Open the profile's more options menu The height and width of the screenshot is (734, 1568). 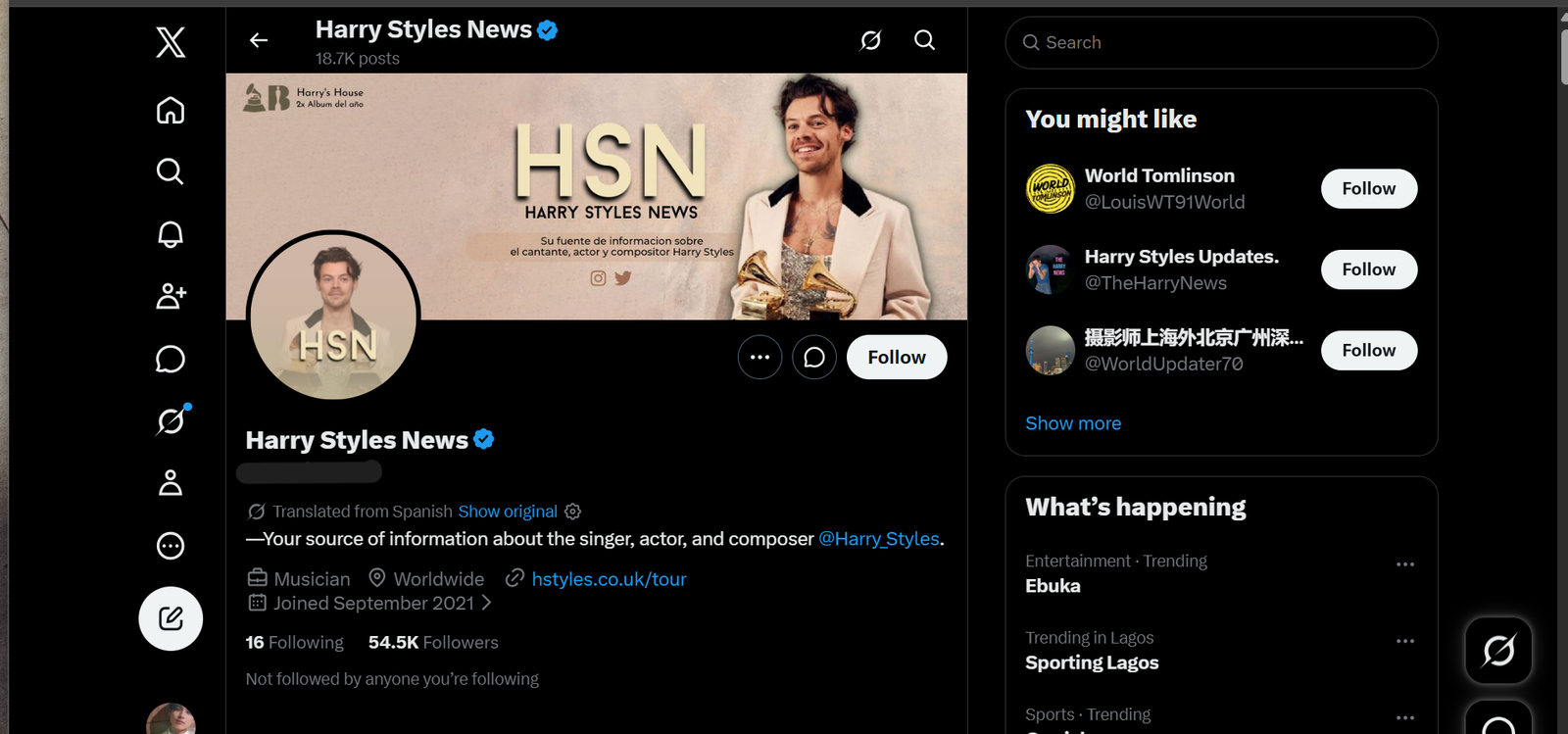point(759,357)
